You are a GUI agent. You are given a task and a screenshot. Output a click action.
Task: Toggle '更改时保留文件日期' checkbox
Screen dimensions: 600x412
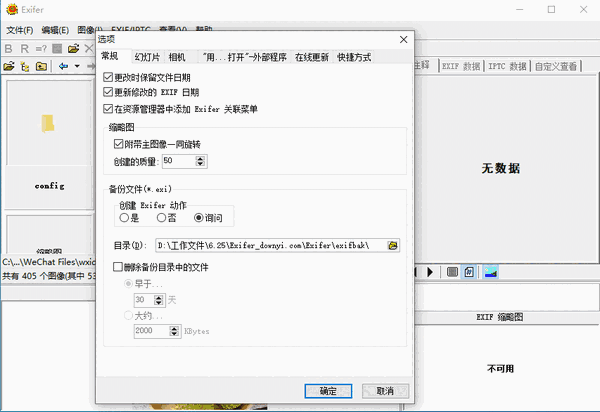click(x=108, y=77)
